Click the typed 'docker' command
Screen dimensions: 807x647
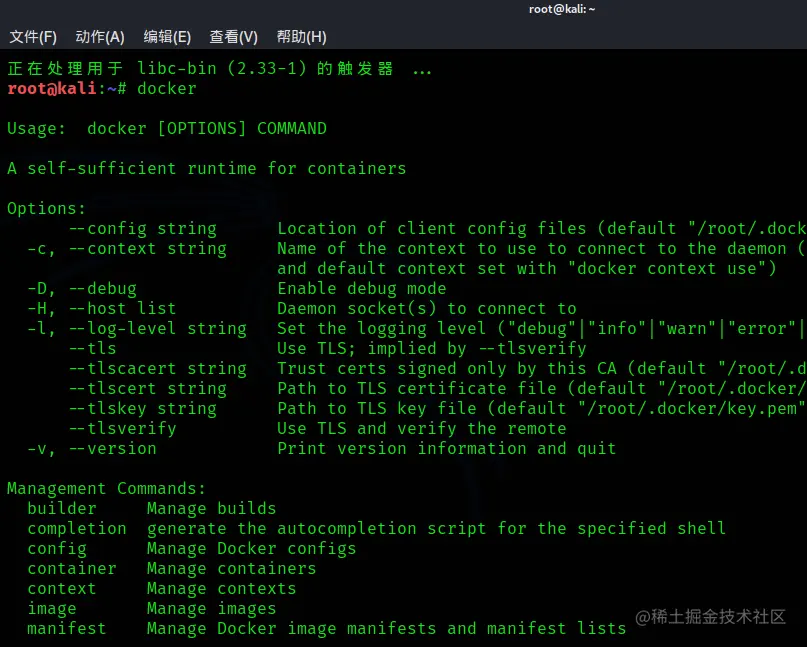[x=167, y=89]
